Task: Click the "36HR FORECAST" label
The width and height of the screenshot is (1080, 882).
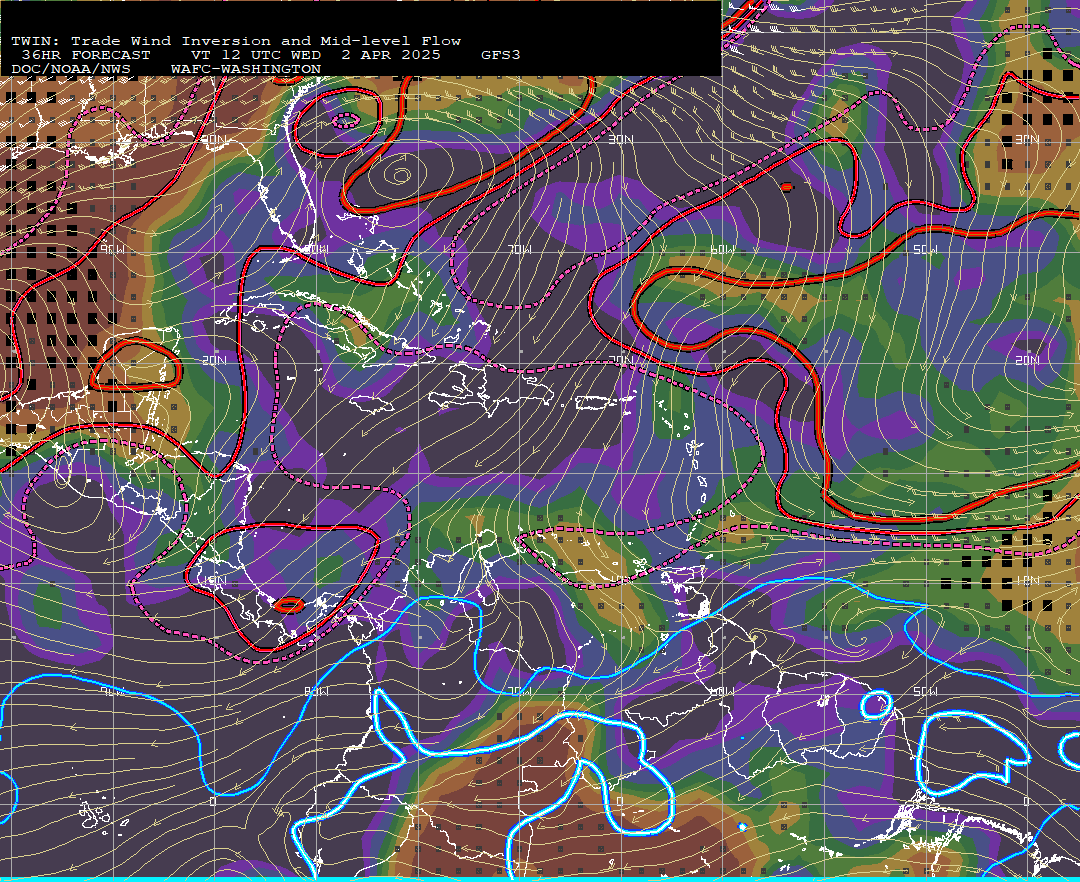Action: tap(85, 55)
